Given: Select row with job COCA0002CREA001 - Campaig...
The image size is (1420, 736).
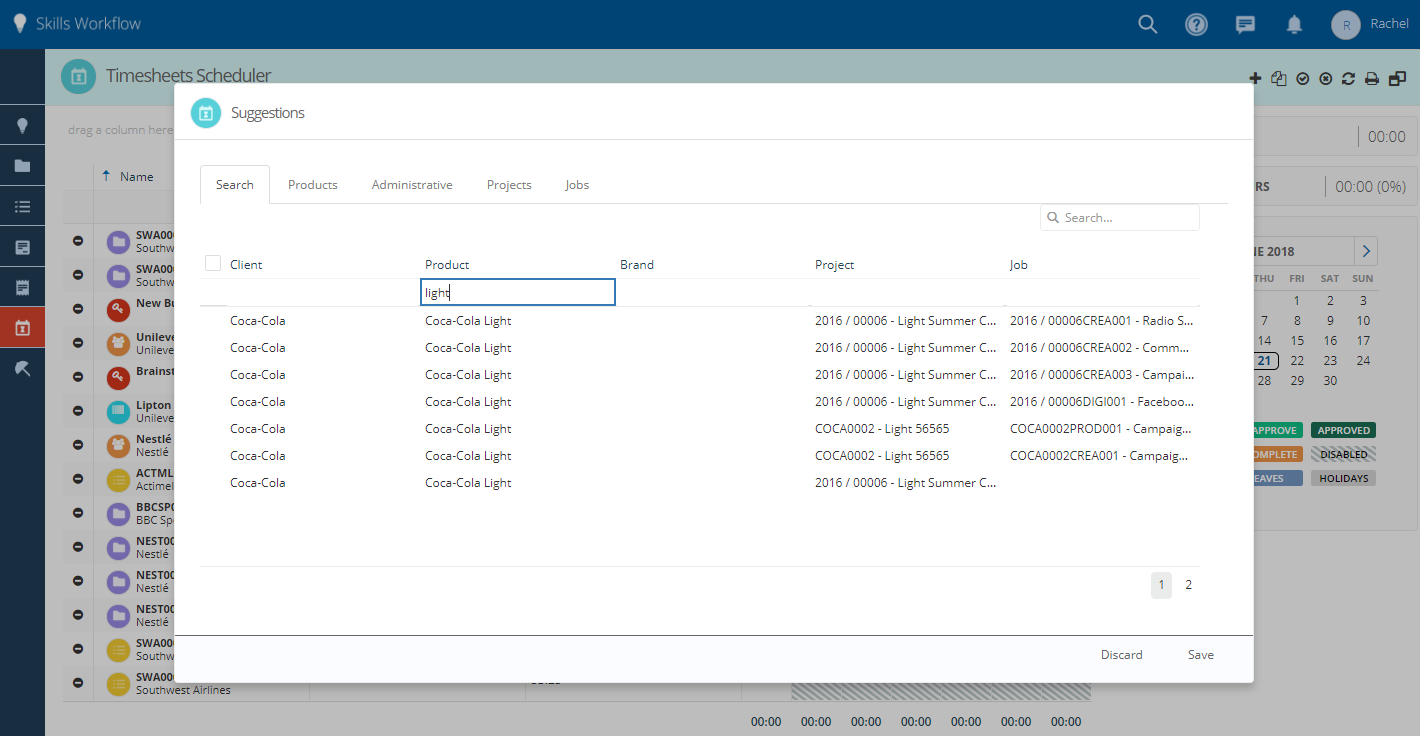Looking at the screenshot, I should tap(700, 456).
